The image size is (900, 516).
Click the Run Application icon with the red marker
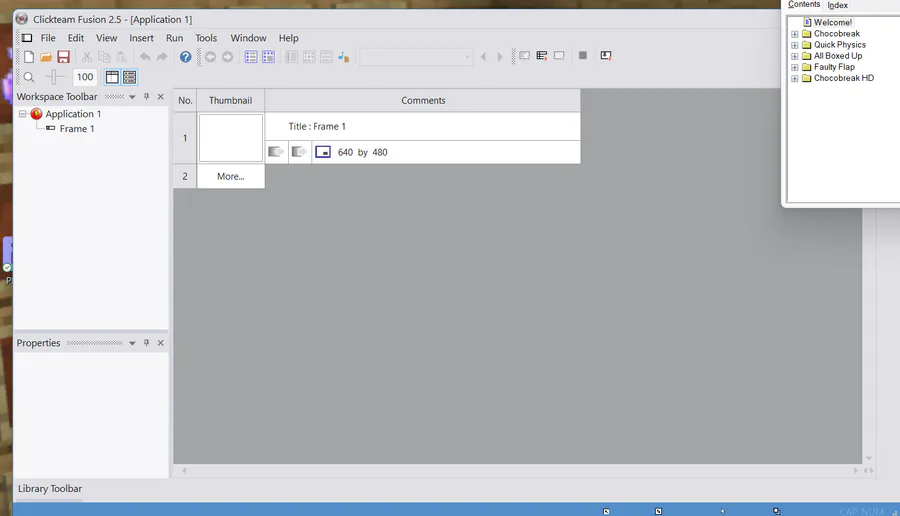(542, 56)
